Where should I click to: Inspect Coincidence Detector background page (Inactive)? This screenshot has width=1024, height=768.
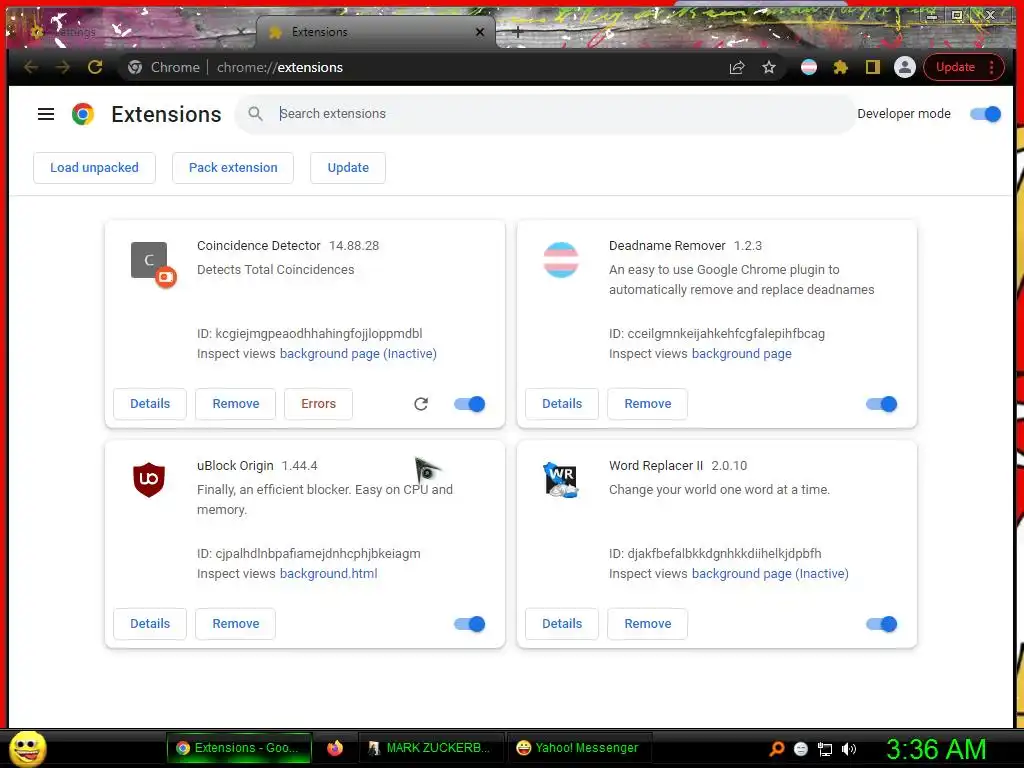pyautogui.click(x=358, y=354)
